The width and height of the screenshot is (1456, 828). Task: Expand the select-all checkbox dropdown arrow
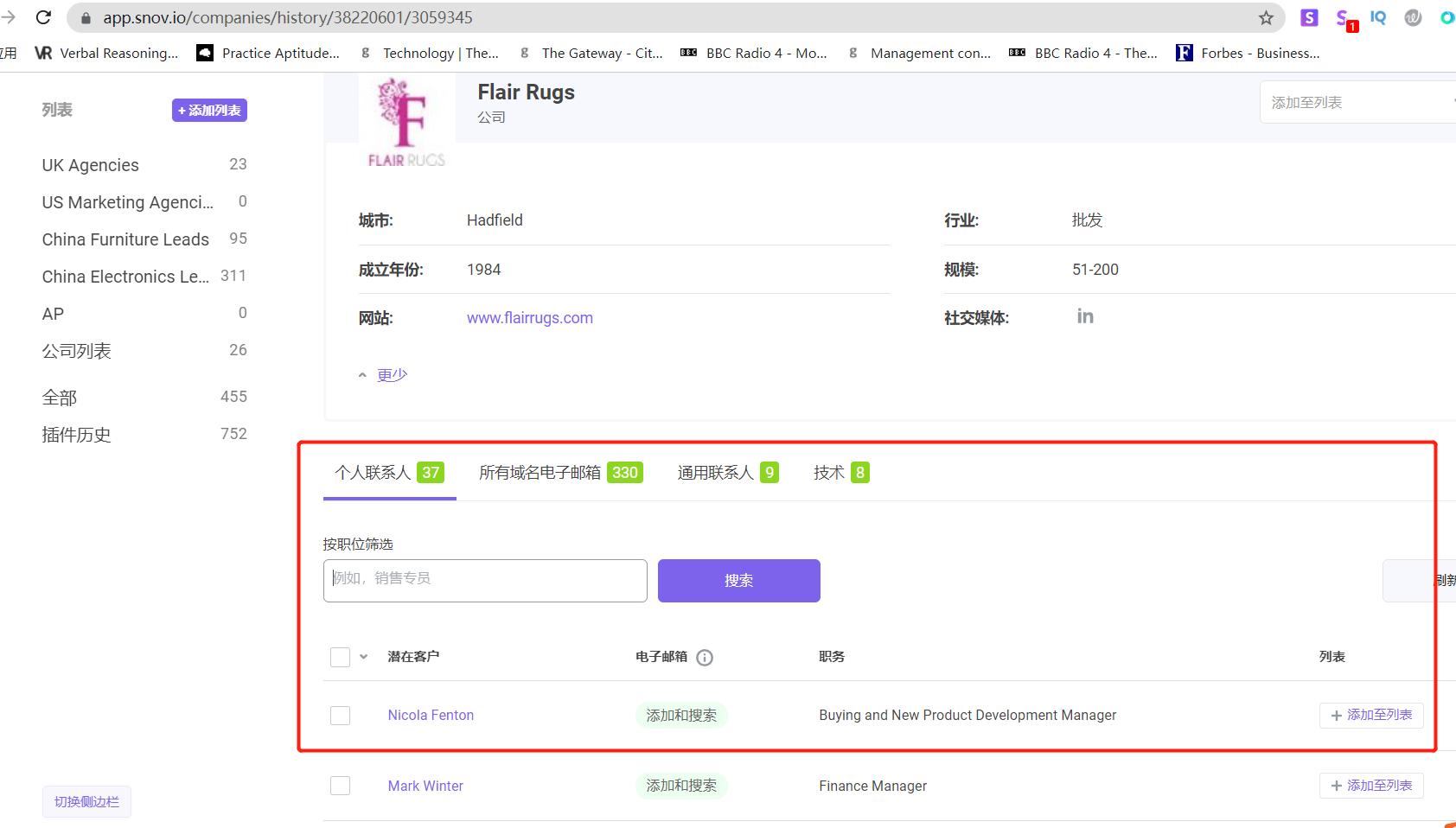[x=364, y=657]
